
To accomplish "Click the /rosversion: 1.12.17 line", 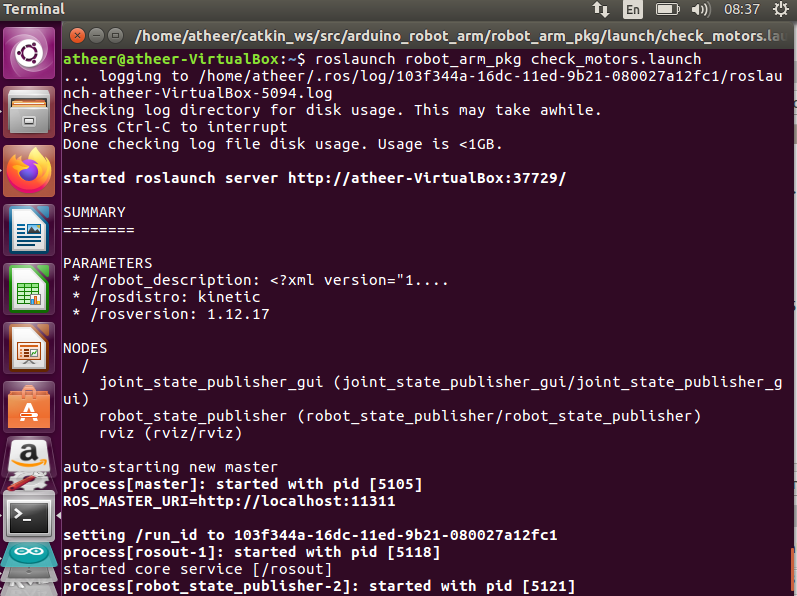I will coord(171,315).
